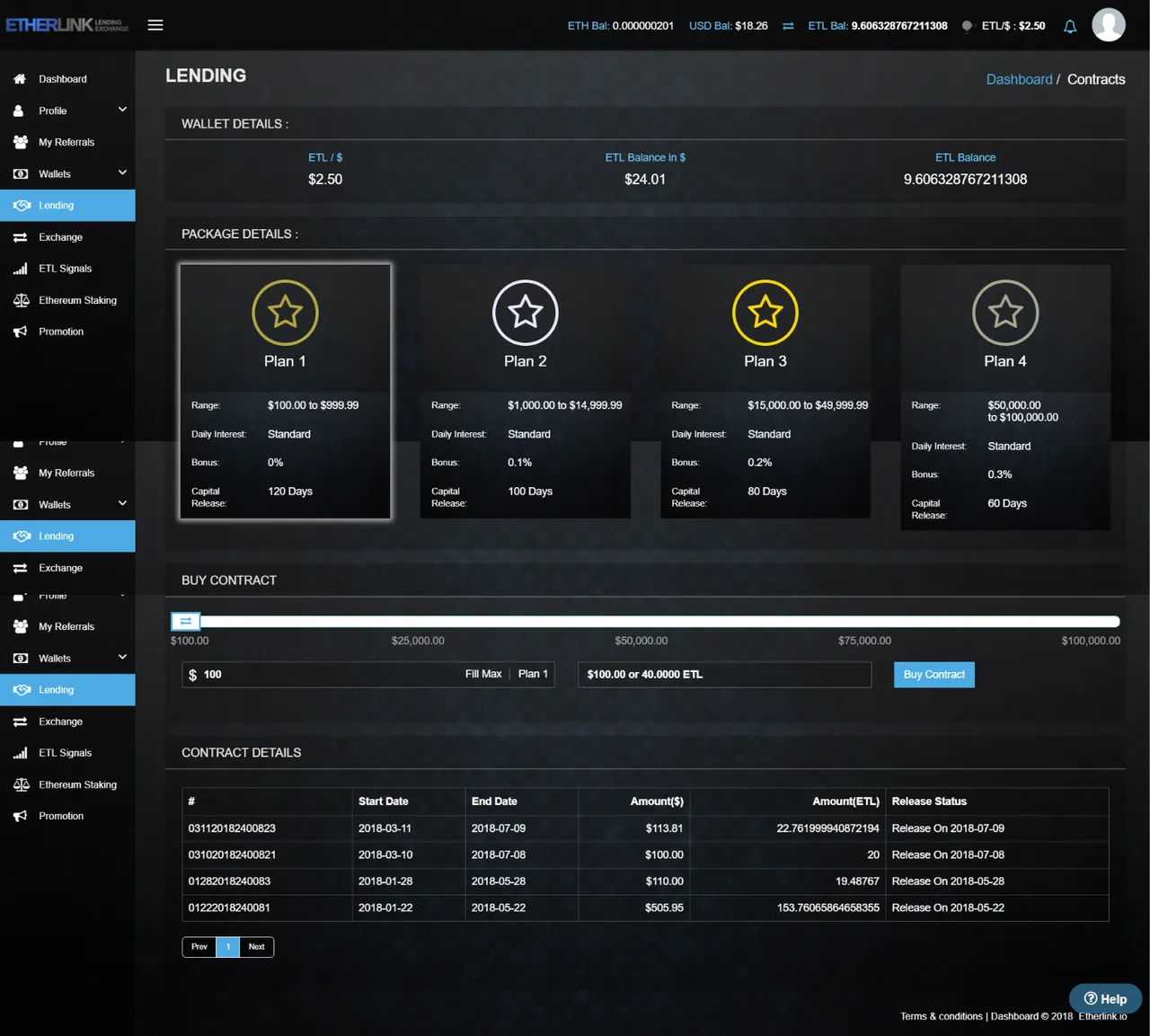The height and width of the screenshot is (1036, 1150).
Task: Open the user avatar menu
Action: (x=1109, y=25)
